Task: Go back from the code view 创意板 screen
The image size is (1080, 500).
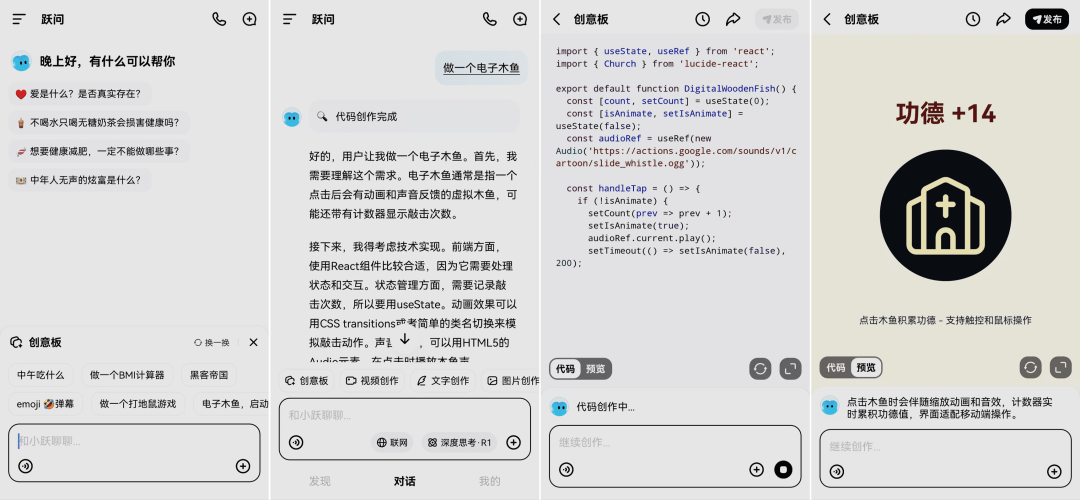Action: pyautogui.click(x=557, y=19)
